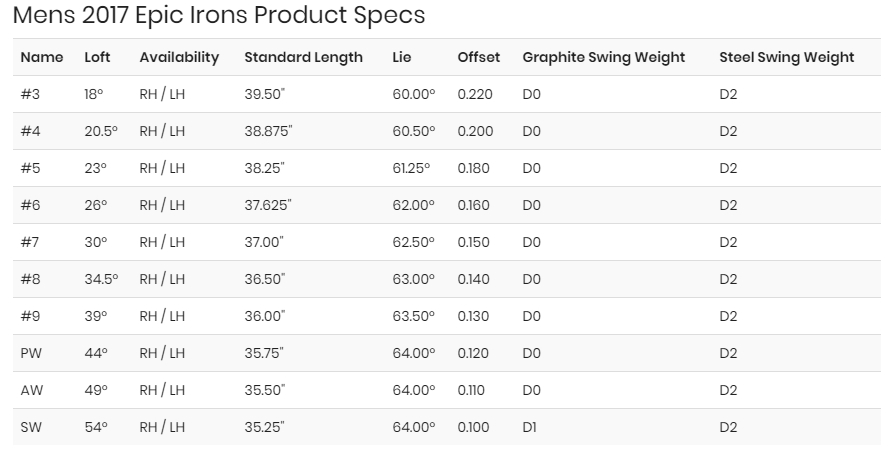Select the #8 iron name cell
Image resolution: width=892 pixels, height=471 pixels.
[30, 280]
